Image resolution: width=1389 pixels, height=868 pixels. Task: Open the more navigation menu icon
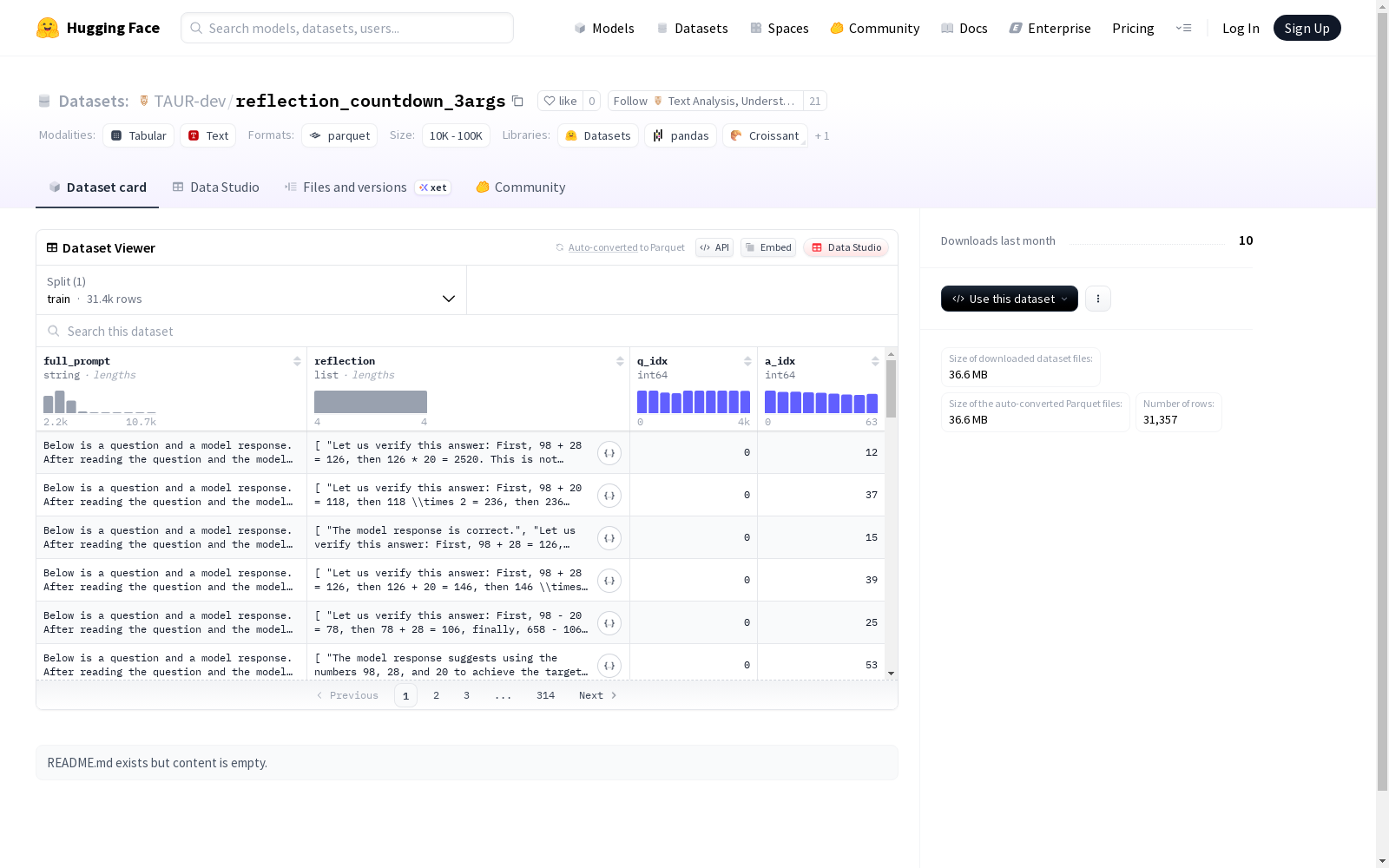1183,28
